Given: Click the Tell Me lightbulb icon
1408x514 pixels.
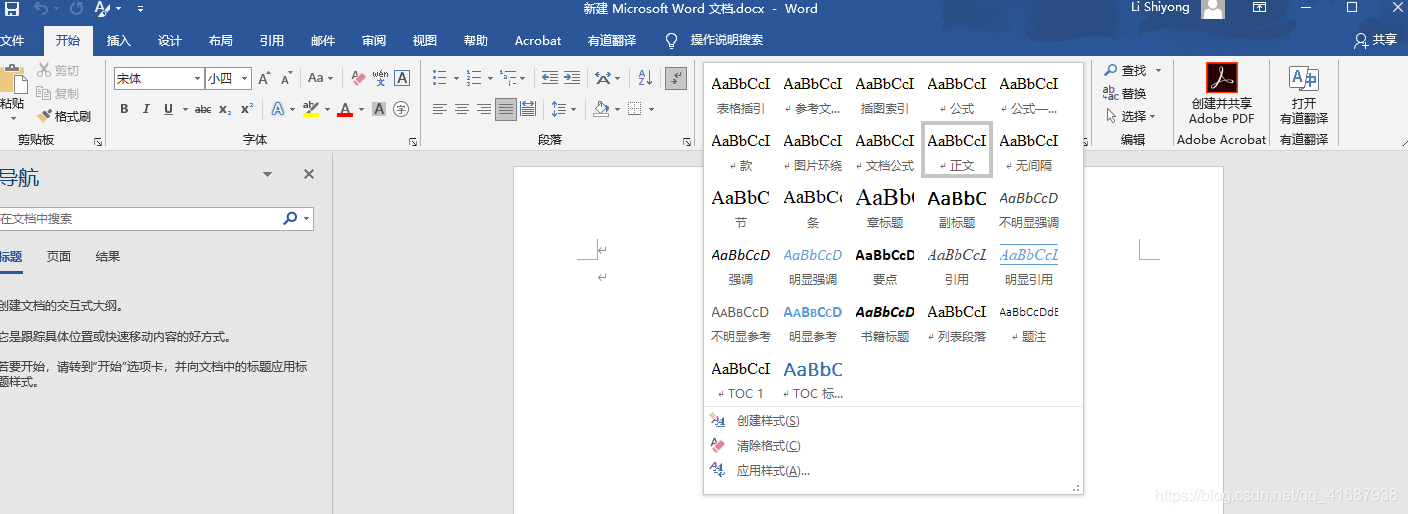Looking at the screenshot, I should 672,41.
